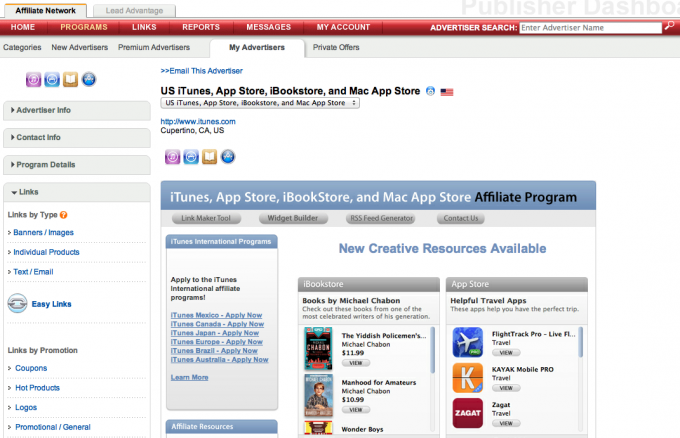Click the Widget Builder button
680x438 pixels.
tap(293, 218)
